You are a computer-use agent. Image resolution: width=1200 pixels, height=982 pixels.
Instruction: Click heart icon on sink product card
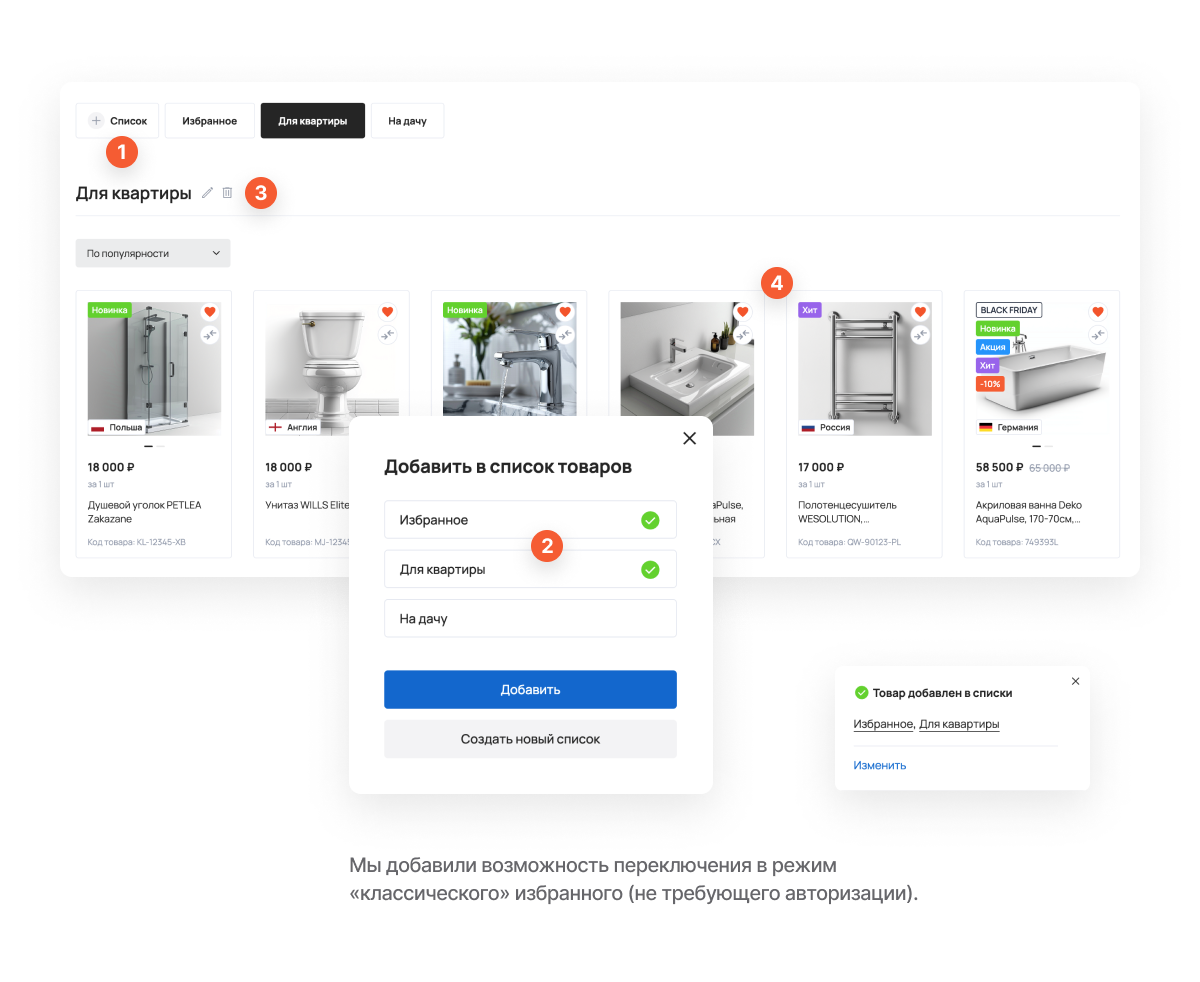742,311
